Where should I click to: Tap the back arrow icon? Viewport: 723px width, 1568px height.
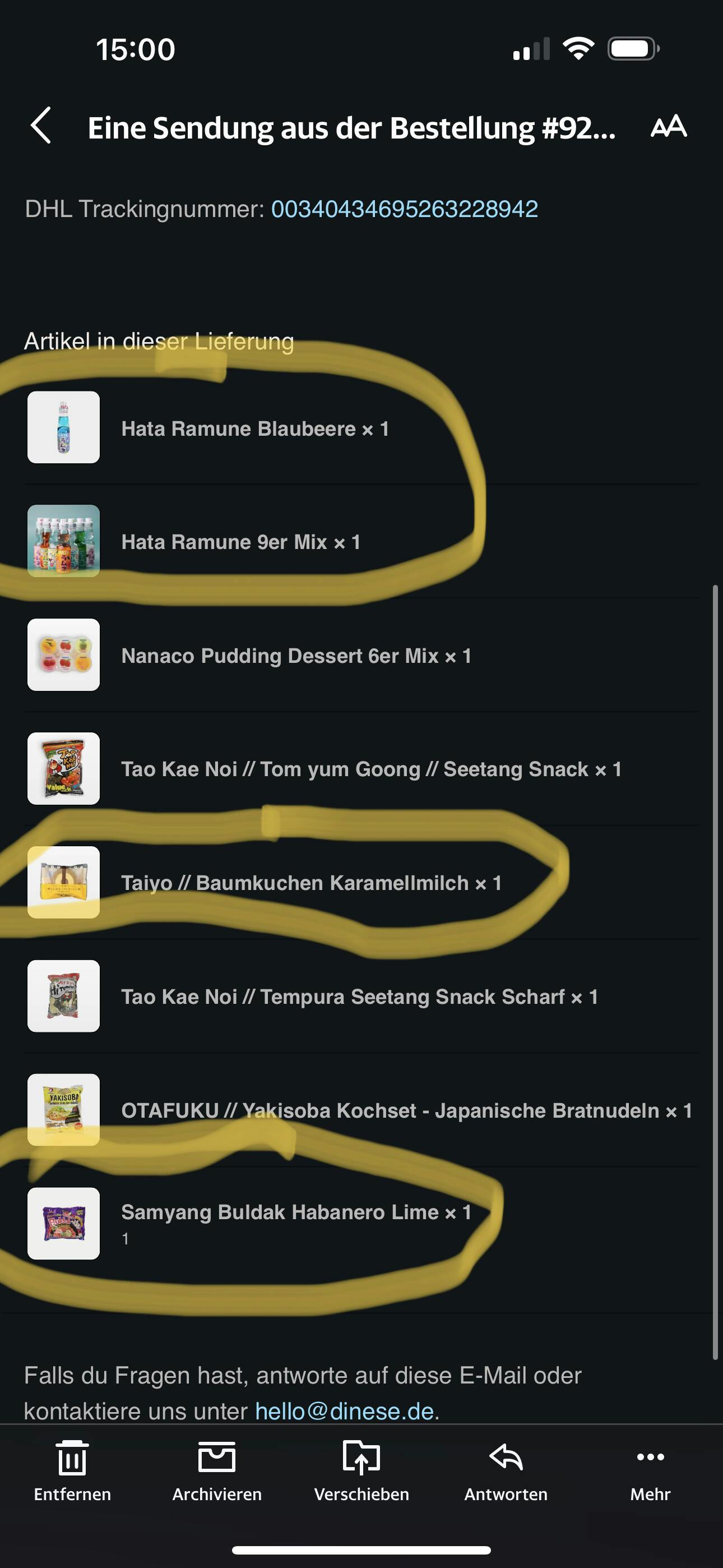[41, 126]
